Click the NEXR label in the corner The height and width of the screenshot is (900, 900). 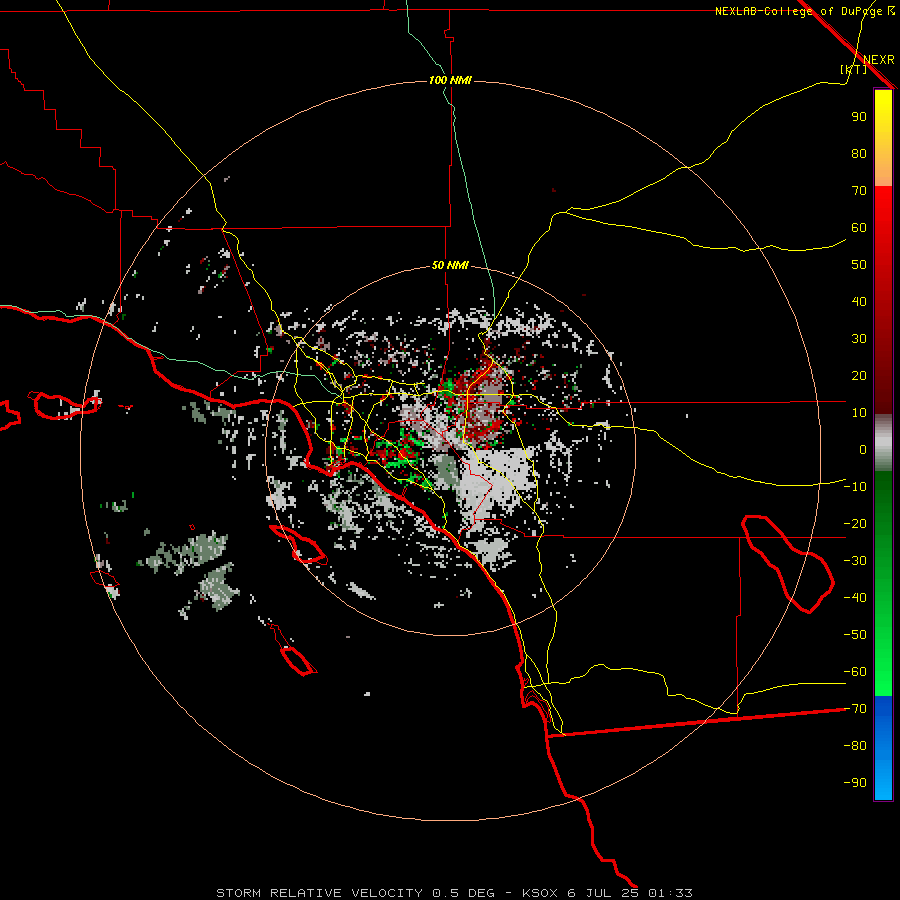click(x=878, y=59)
